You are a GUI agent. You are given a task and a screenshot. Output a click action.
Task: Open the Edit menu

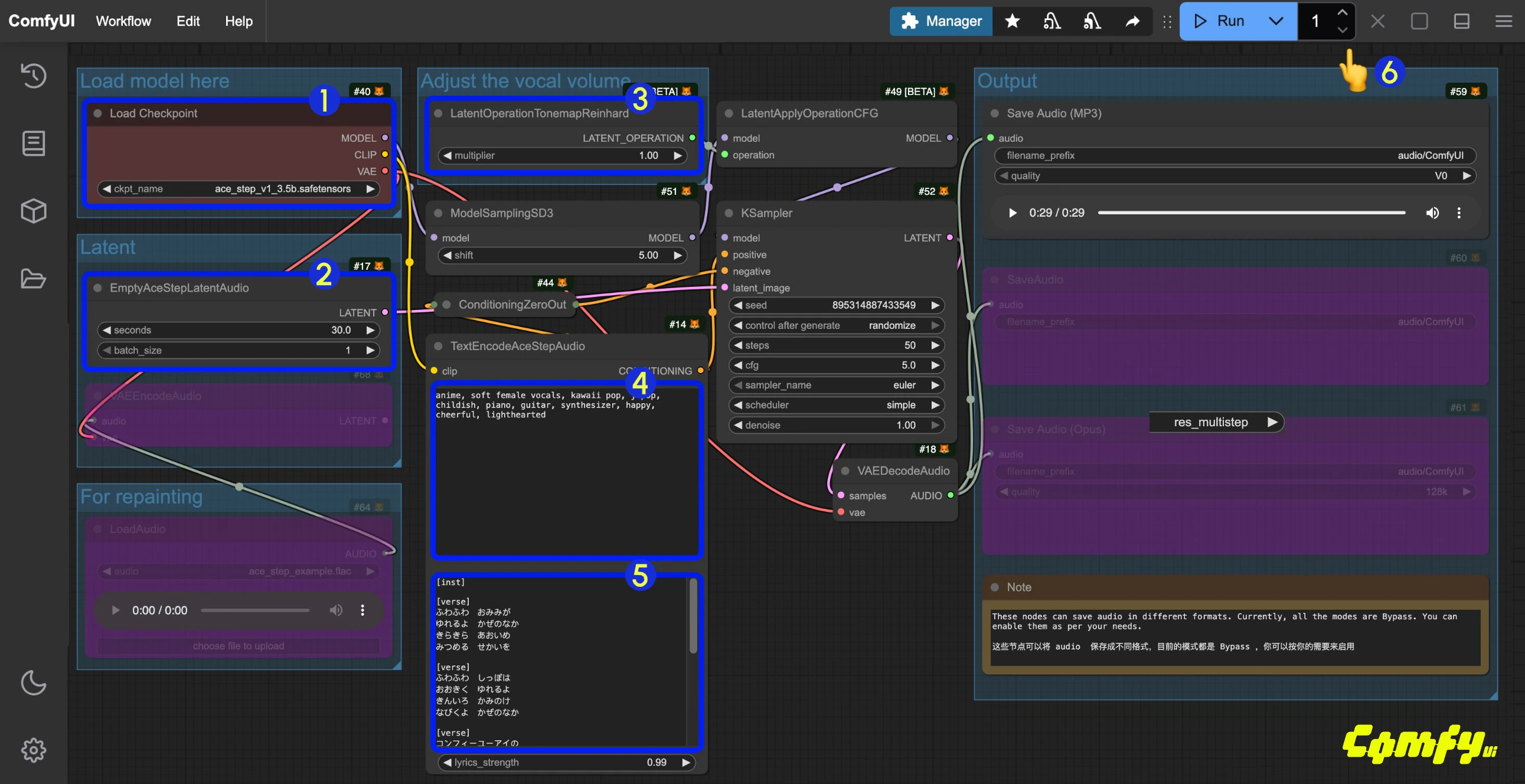(x=188, y=21)
